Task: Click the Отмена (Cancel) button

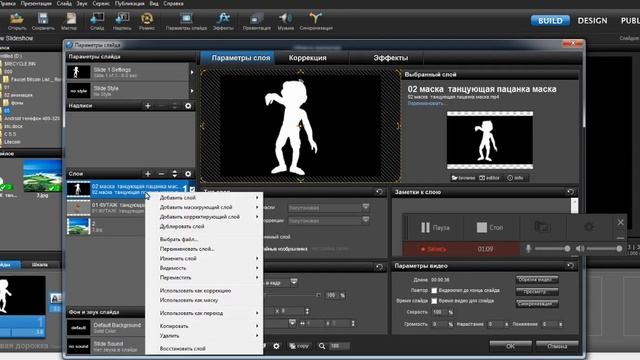Action: point(557,346)
